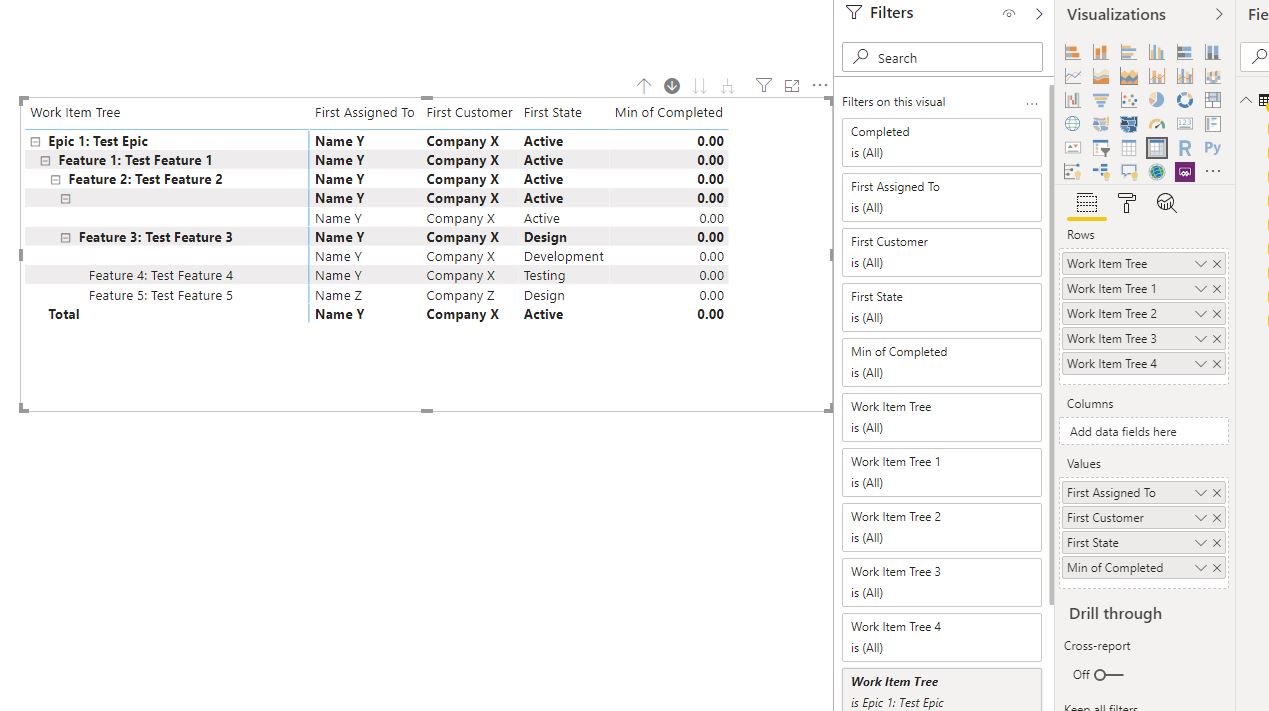Go to next hierarchy level double arrows
This screenshot has width=1269, height=711.
pos(700,86)
